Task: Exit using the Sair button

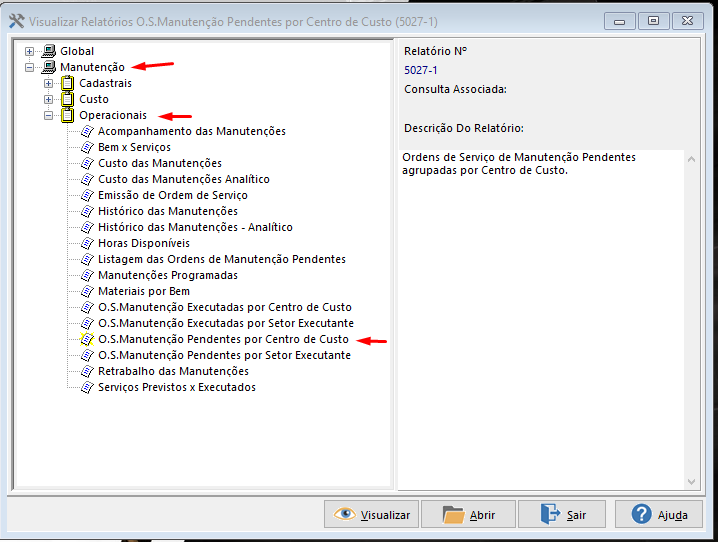Action: [x=562, y=515]
